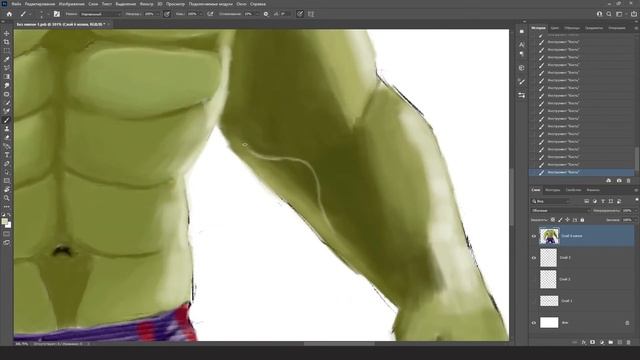This screenshot has height=360, width=640.
Task: Open the search magnifier at top right
Action: 609,14
